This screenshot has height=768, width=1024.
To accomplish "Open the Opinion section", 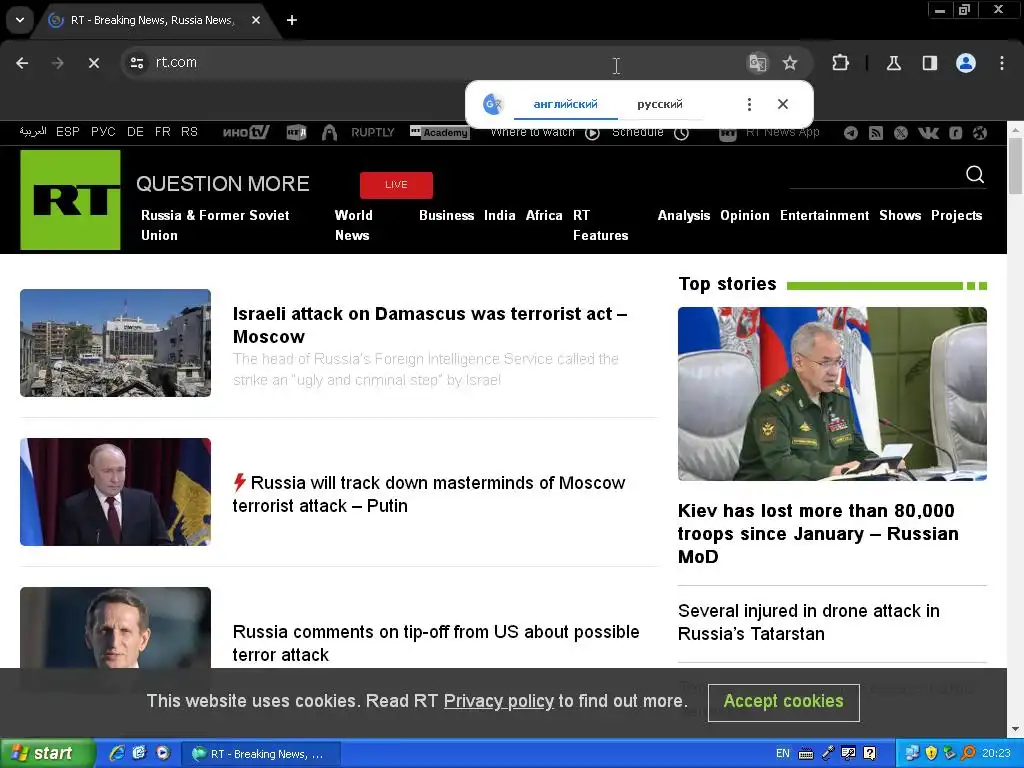I will (x=744, y=216).
